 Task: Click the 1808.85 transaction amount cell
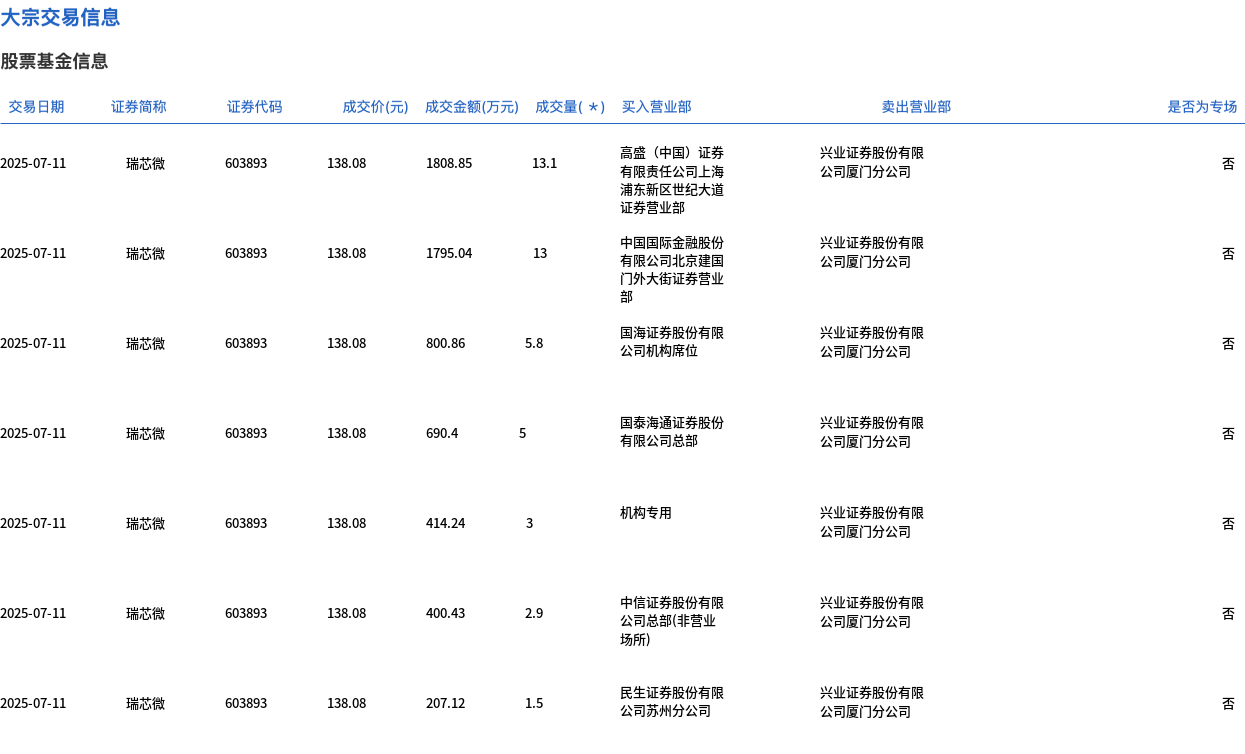(x=449, y=163)
